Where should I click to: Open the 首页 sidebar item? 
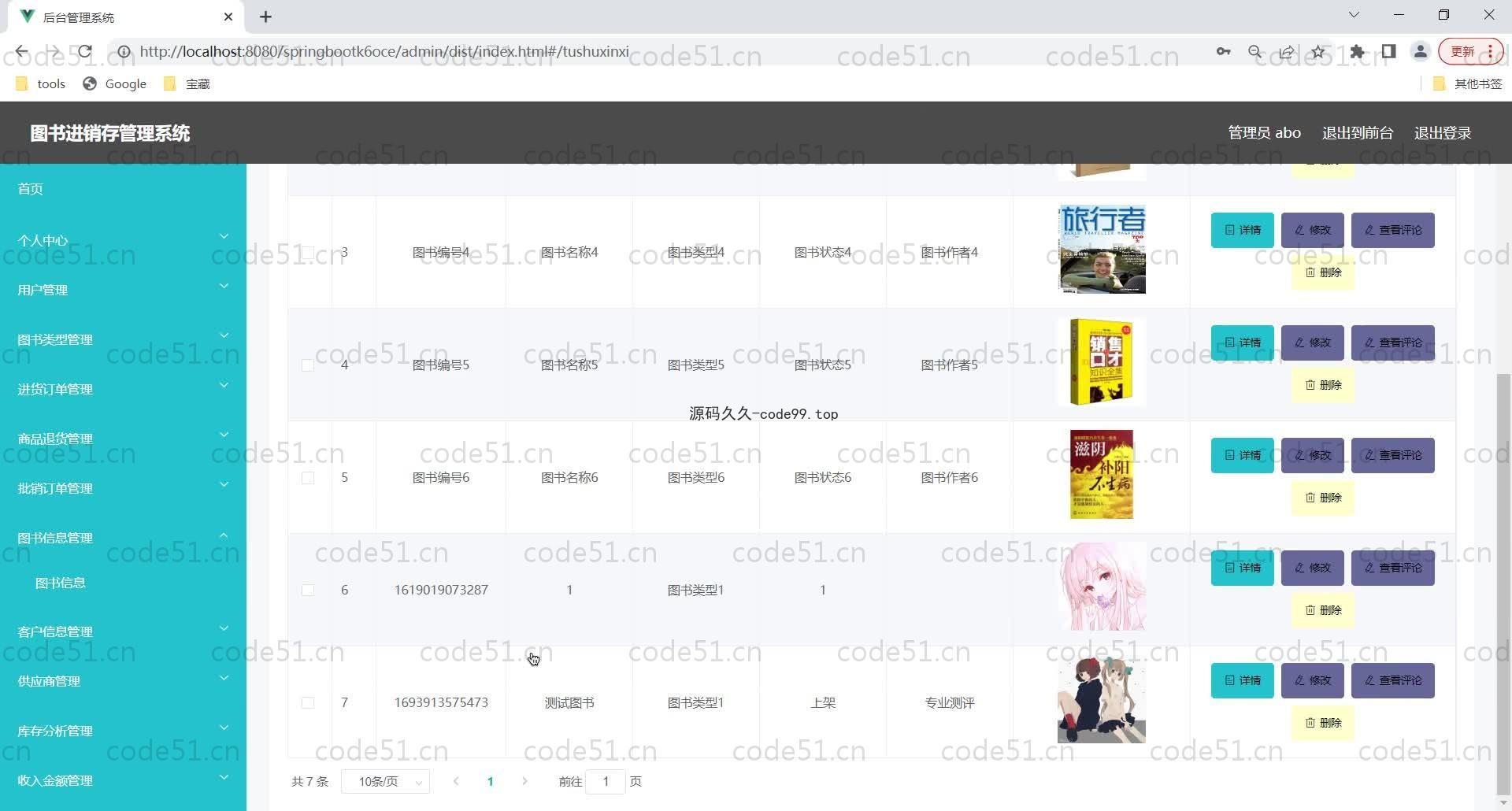(123, 188)
